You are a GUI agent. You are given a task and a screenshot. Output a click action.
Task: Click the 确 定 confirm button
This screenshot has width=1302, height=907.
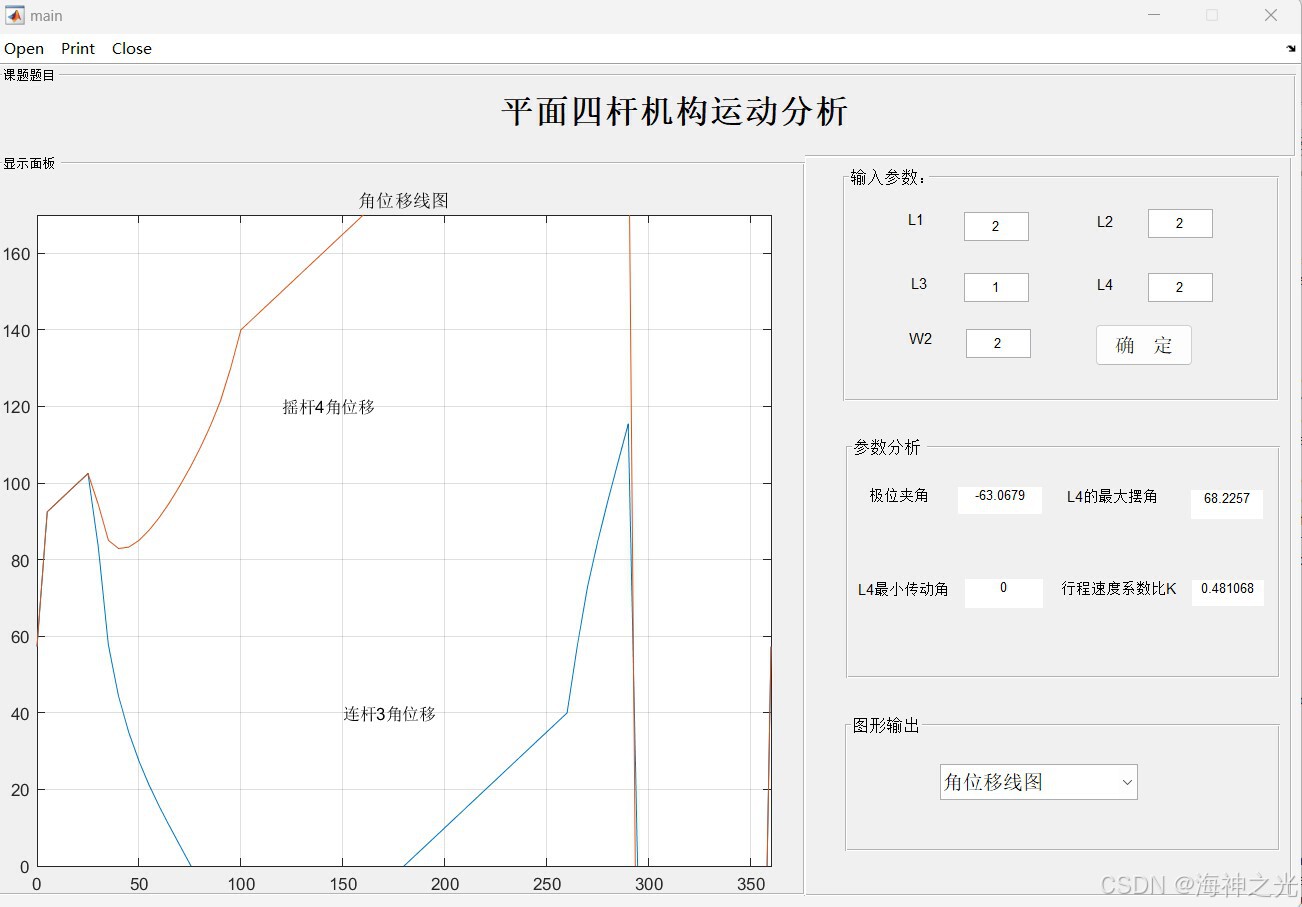1144,345
